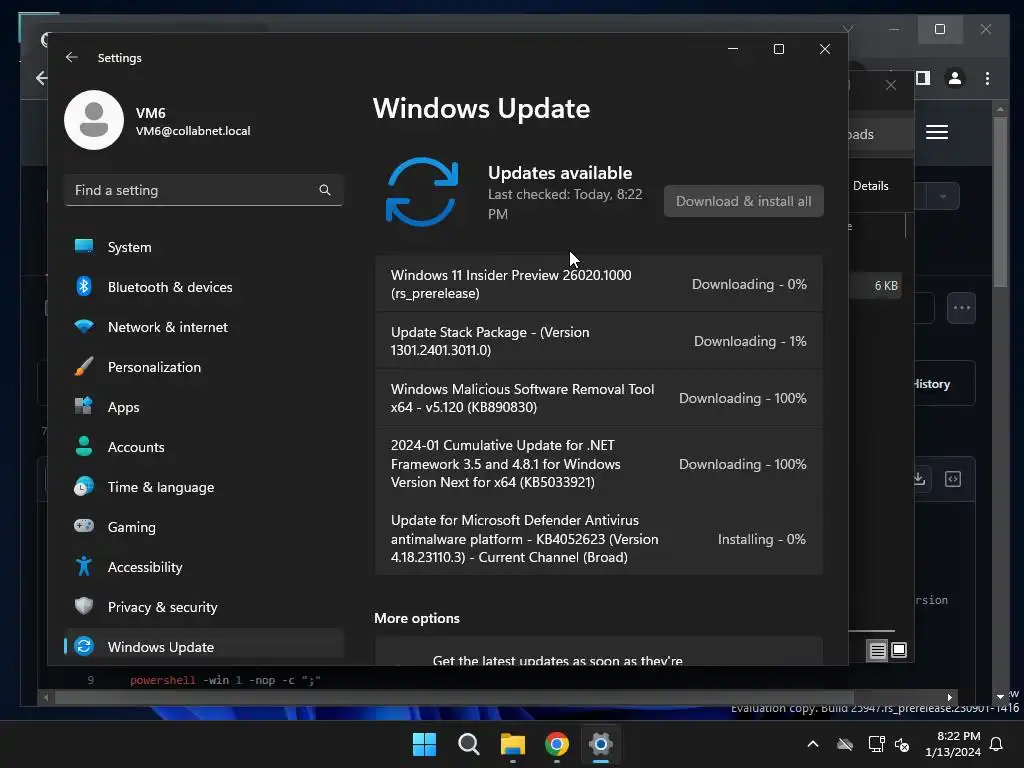Open taskbar Search
1024x768 pixels.
tap(468, 744)
